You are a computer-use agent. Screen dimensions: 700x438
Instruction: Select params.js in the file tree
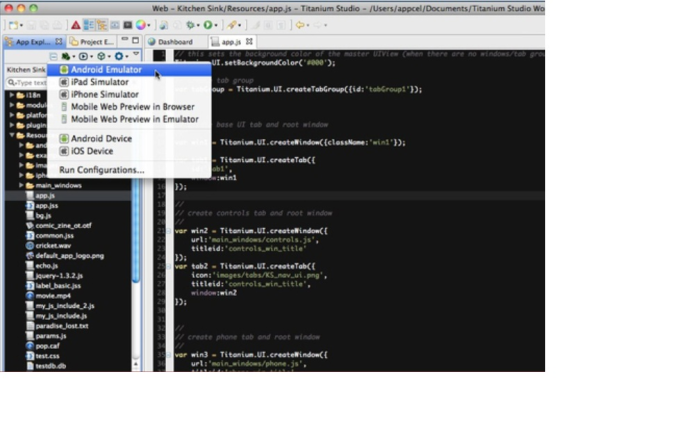(51, 336)
